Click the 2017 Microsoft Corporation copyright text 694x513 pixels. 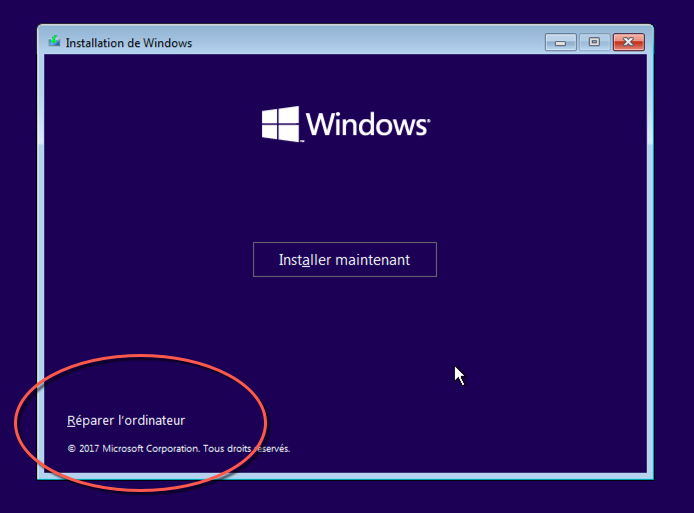[178, 448]
